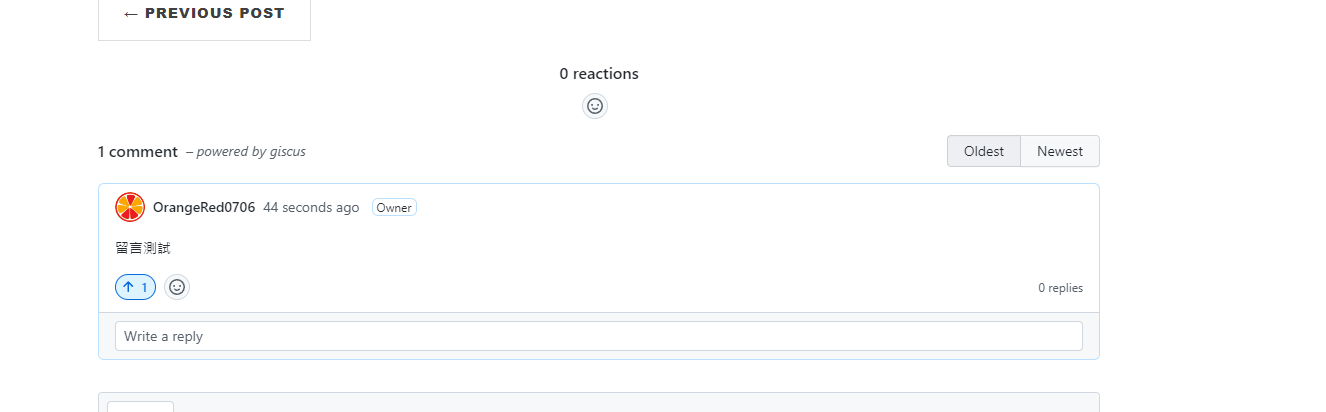Viewport: 1326px width, 412px height.
Task: Upvote the comment by OrangeRed0706
Action: tap(135, 287)
